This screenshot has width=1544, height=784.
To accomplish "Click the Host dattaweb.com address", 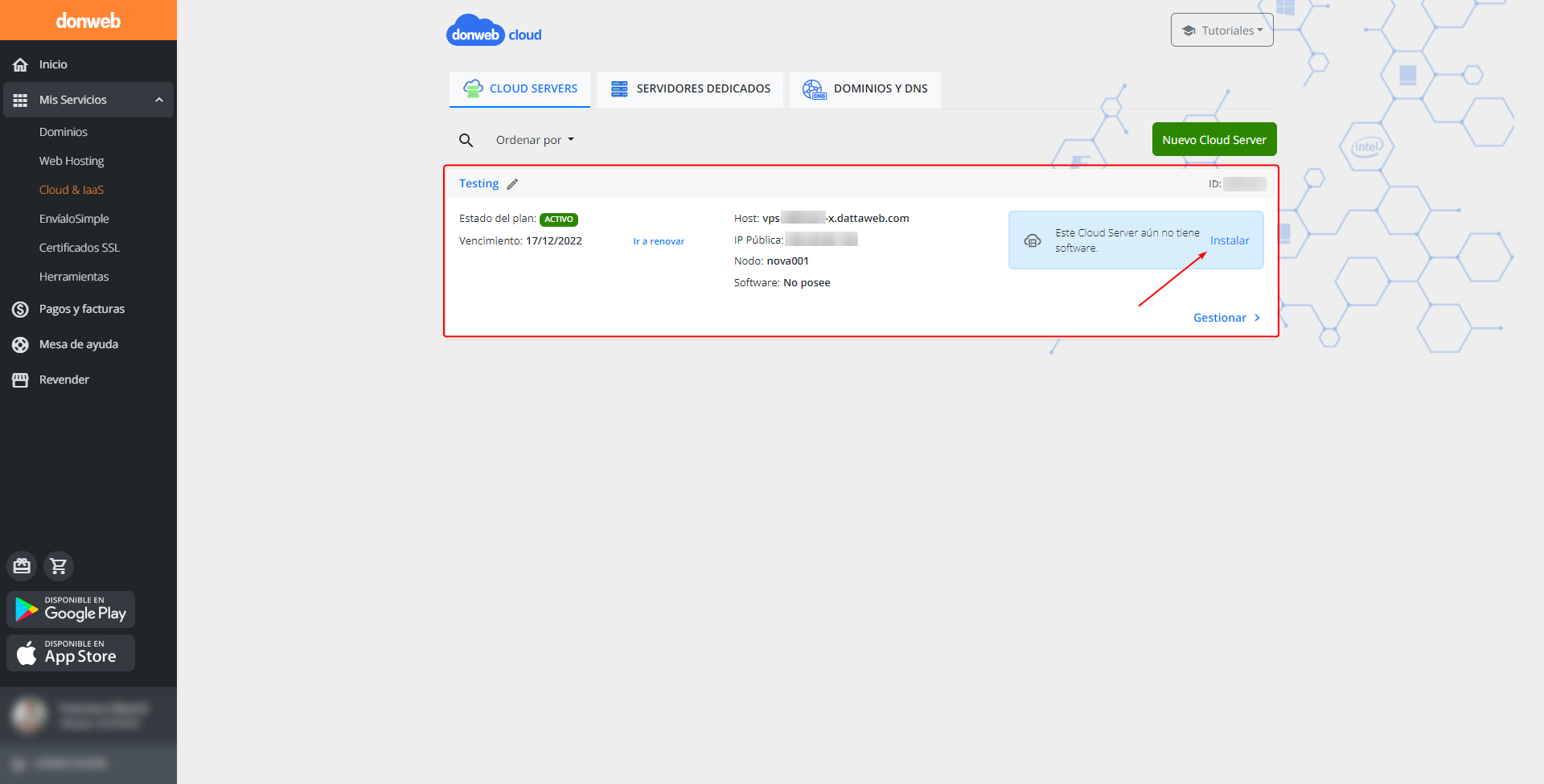I will coord(836,218).
